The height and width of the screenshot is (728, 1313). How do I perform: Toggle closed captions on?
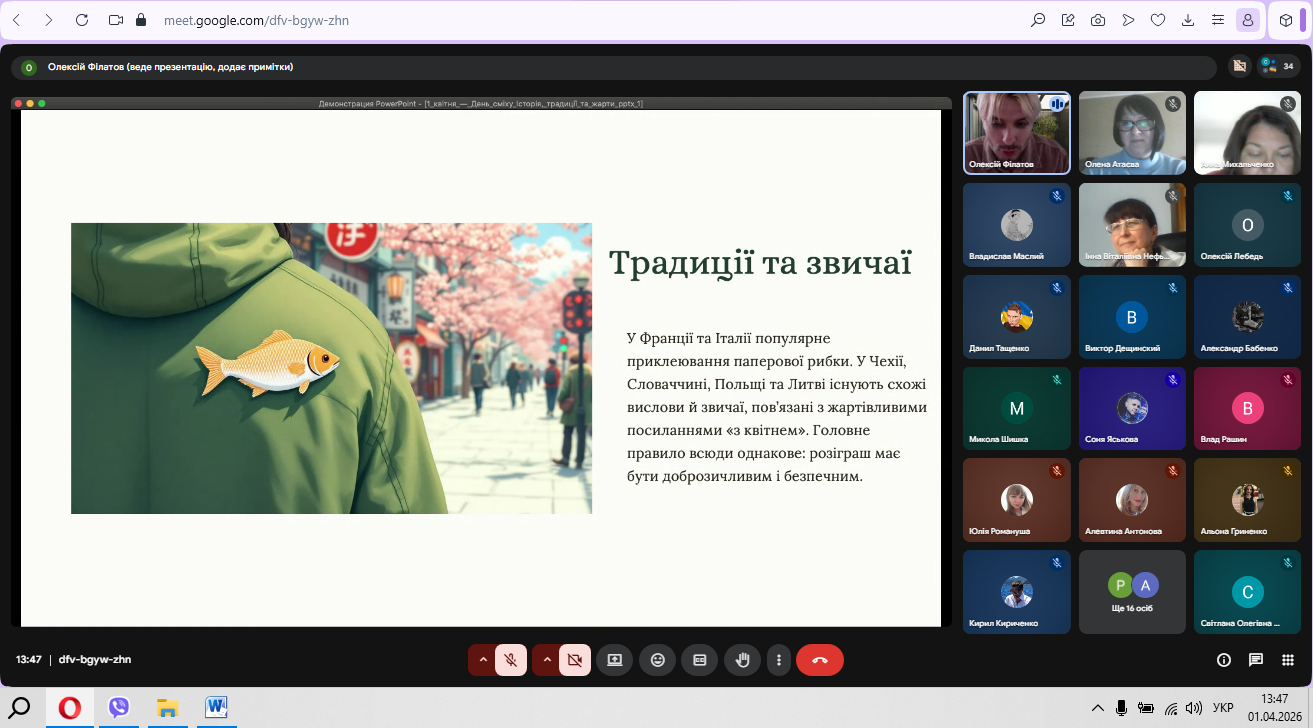(700, 660)
